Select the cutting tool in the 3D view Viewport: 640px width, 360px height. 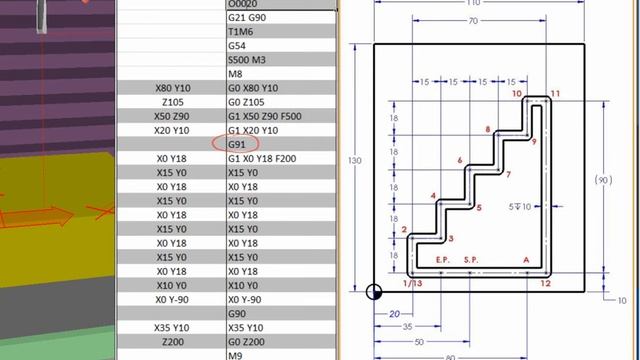(42, 16)
